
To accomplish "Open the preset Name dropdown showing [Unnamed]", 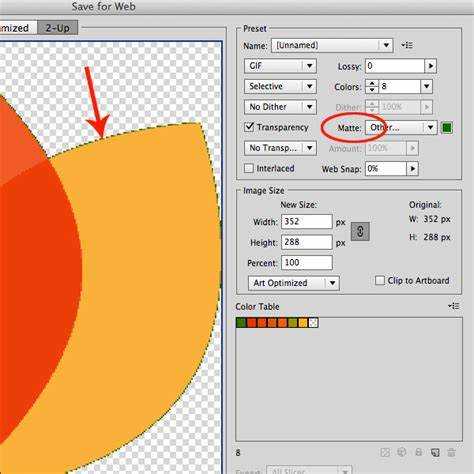I will point(332,45).
